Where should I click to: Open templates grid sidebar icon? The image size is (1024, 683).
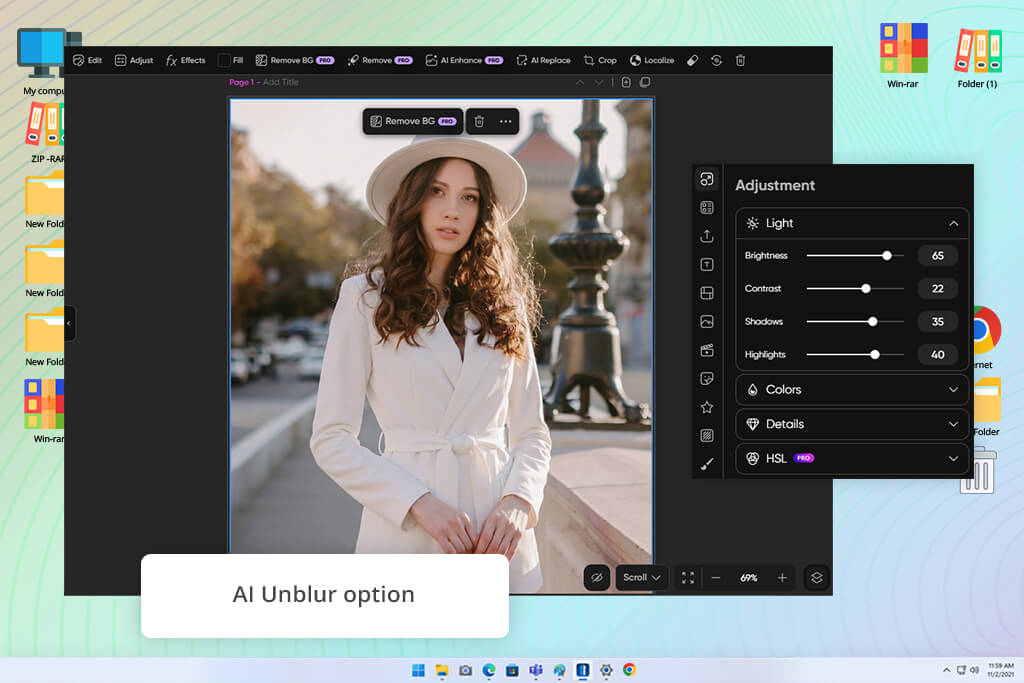click(x=707, y=208)
